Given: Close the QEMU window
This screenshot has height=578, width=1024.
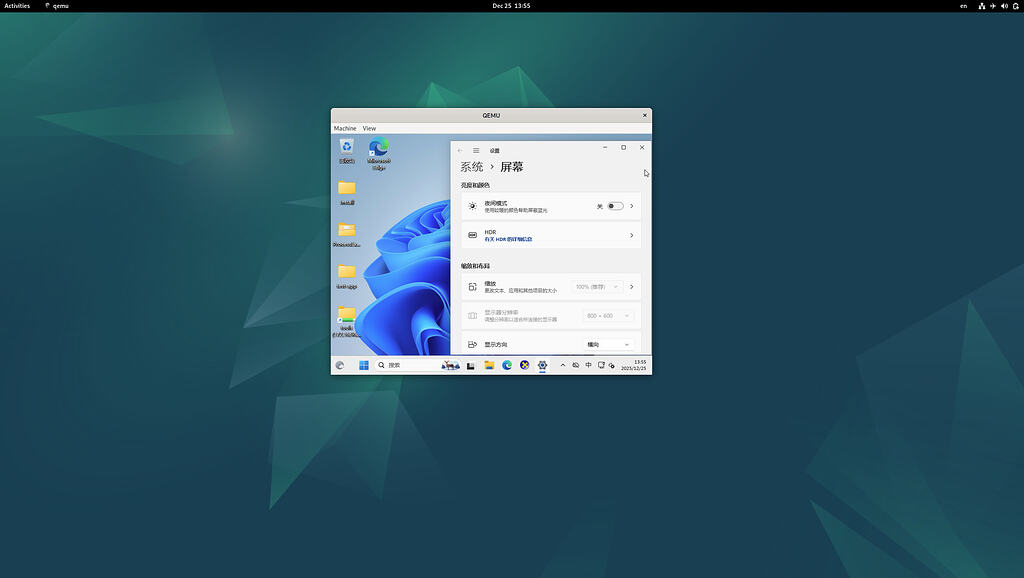Looking at the screenshot, I should 645,116.
